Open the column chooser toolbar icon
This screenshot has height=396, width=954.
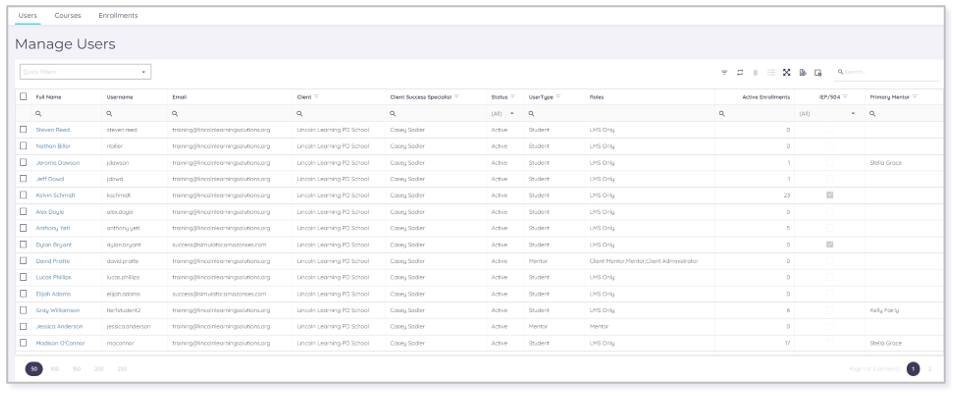coord(818,72)
